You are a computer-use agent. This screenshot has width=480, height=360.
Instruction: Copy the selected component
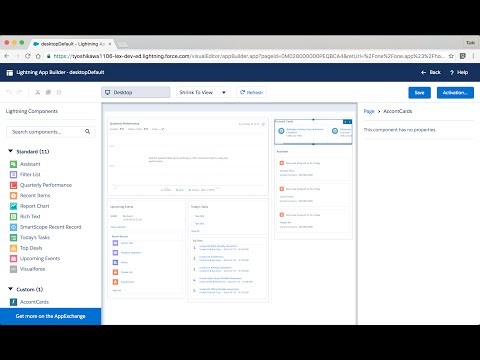48,92
